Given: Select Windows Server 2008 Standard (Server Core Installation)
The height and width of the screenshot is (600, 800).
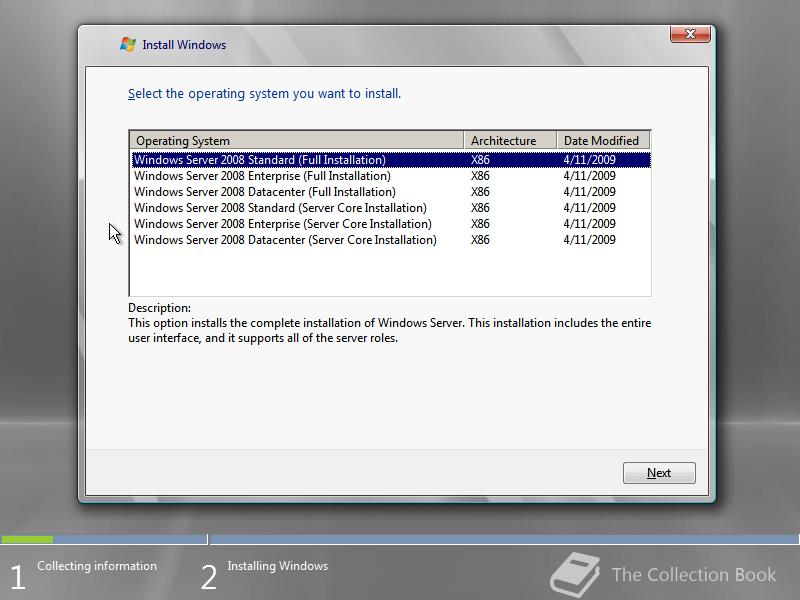Looking at the screenshot, I should pos(391,208).
